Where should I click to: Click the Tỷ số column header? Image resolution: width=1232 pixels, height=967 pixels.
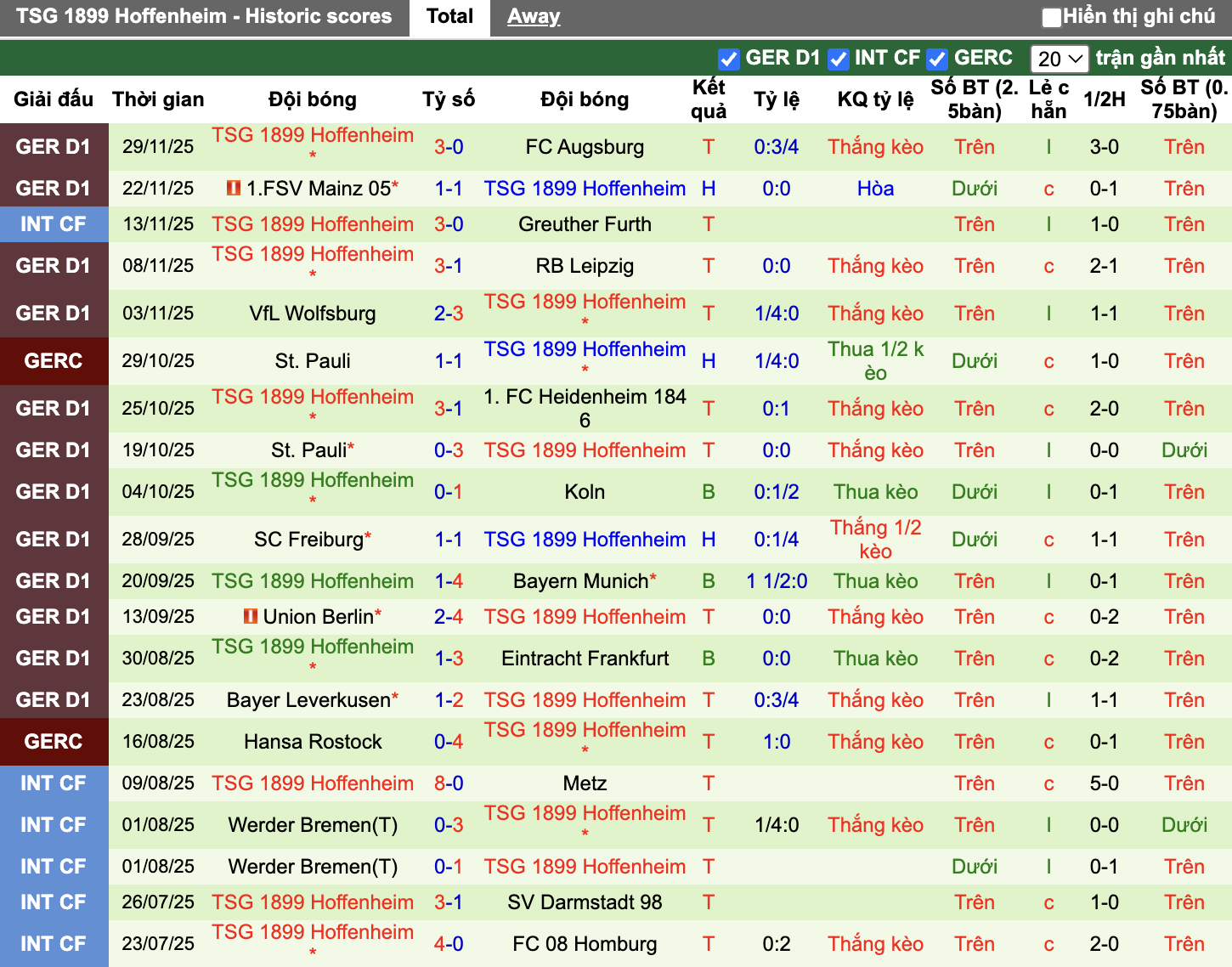click(x=449, y=99)
